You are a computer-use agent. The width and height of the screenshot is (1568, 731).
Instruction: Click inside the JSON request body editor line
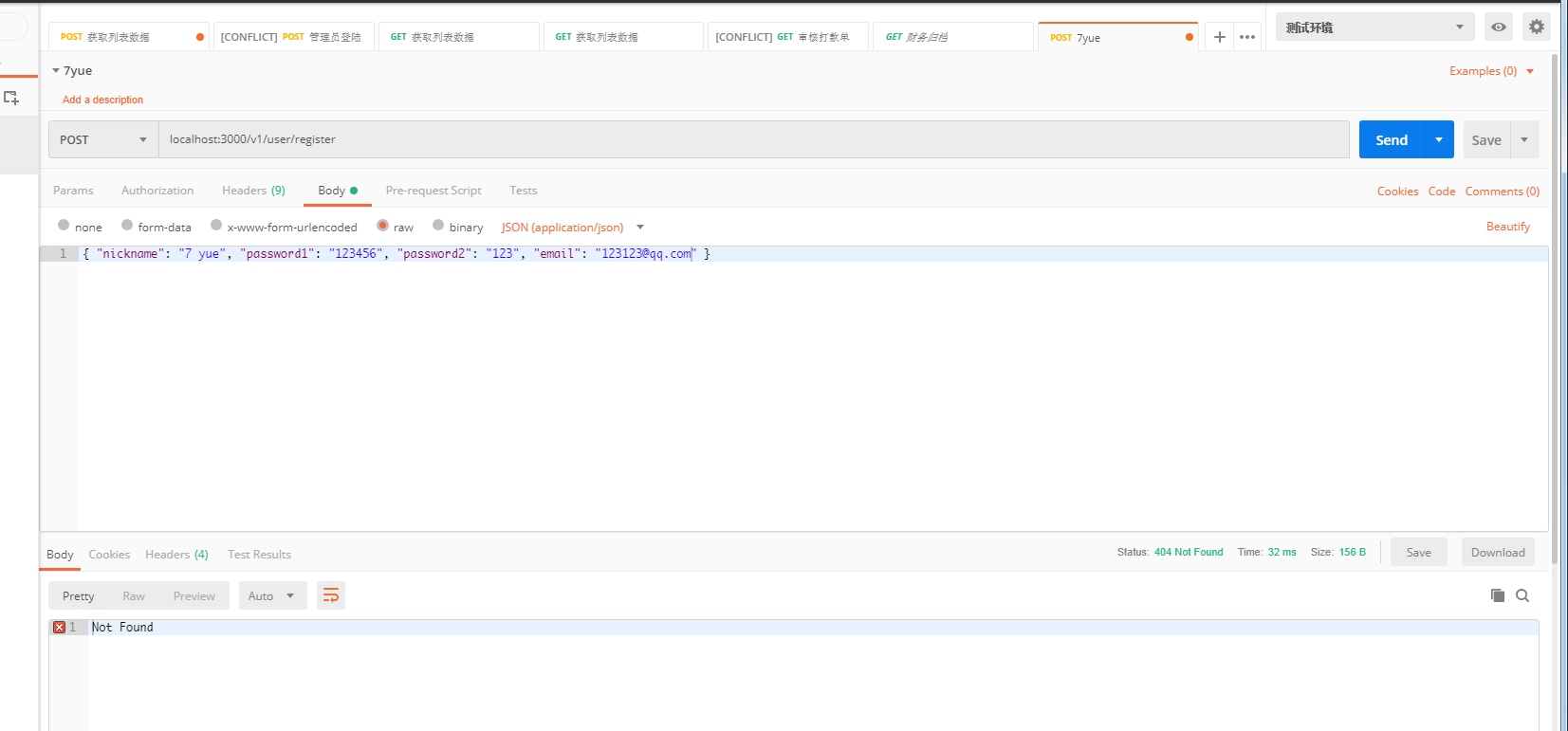813,254
